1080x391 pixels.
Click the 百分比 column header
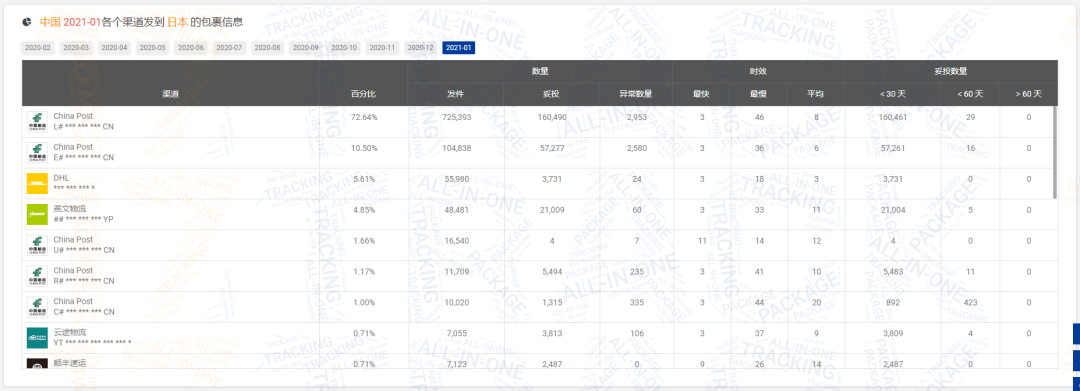[x=364, y=94]
